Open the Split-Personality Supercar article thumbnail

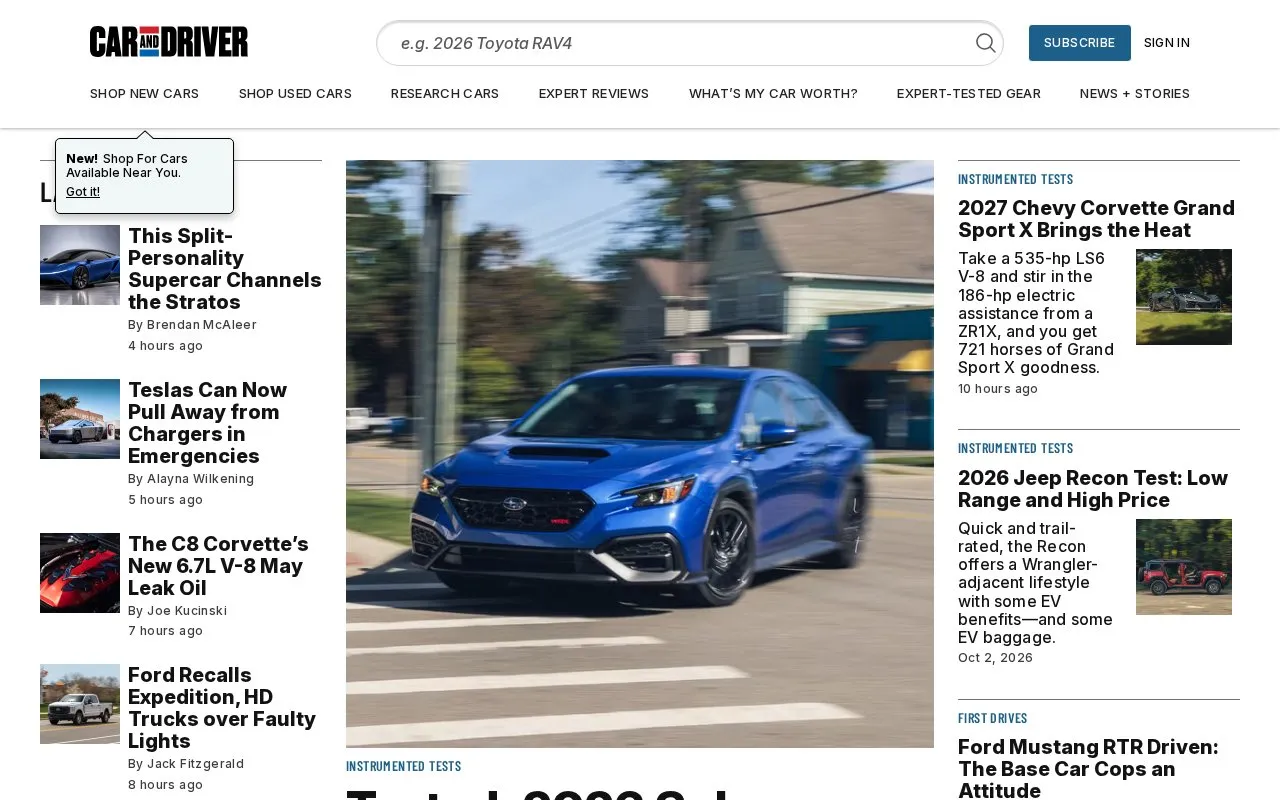pyautogui.click(x=80, y=265)
